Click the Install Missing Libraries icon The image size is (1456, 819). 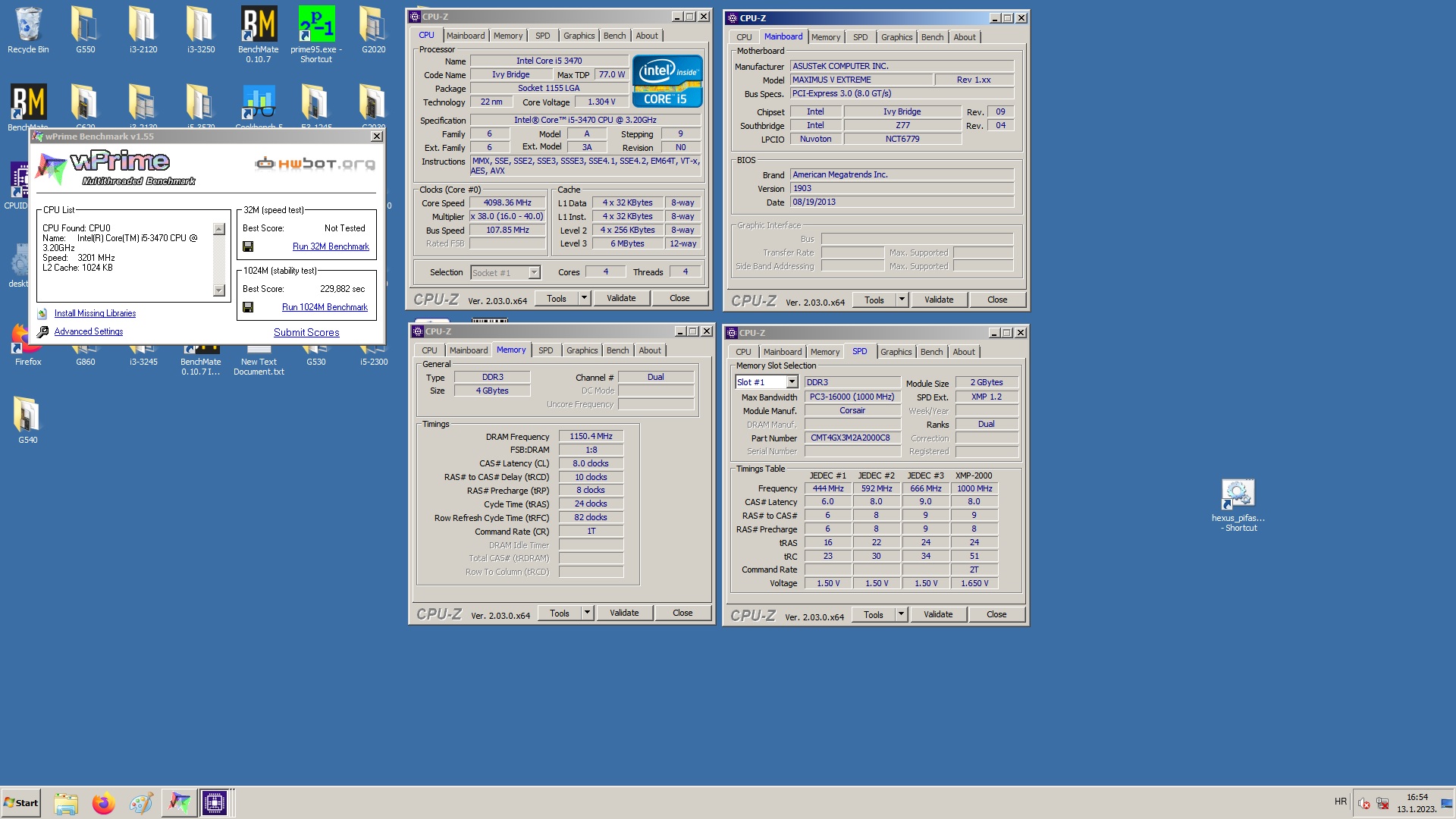42,313
